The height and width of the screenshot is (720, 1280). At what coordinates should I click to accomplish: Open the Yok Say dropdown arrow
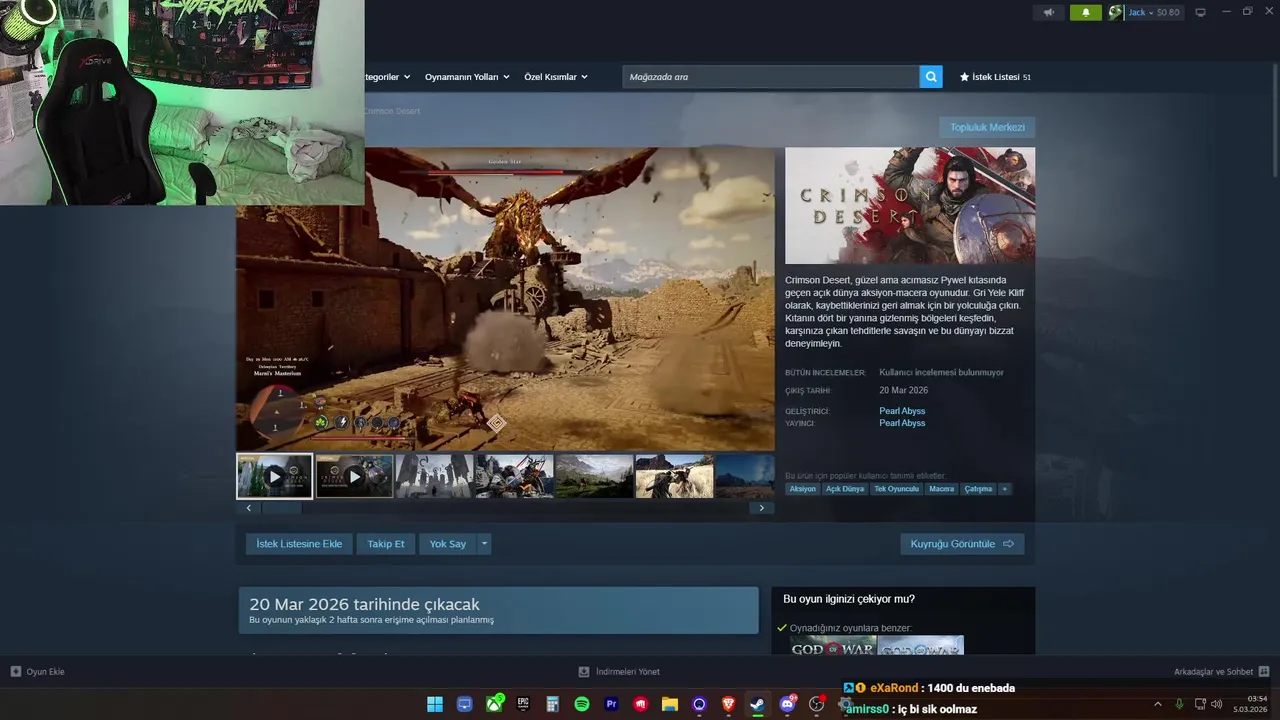click(484, 544)
